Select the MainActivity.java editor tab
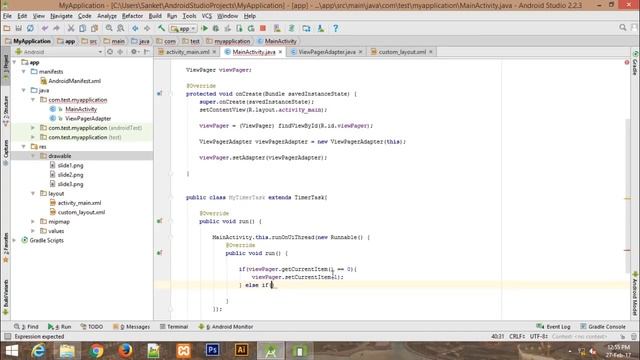 [x=254, y=52]
